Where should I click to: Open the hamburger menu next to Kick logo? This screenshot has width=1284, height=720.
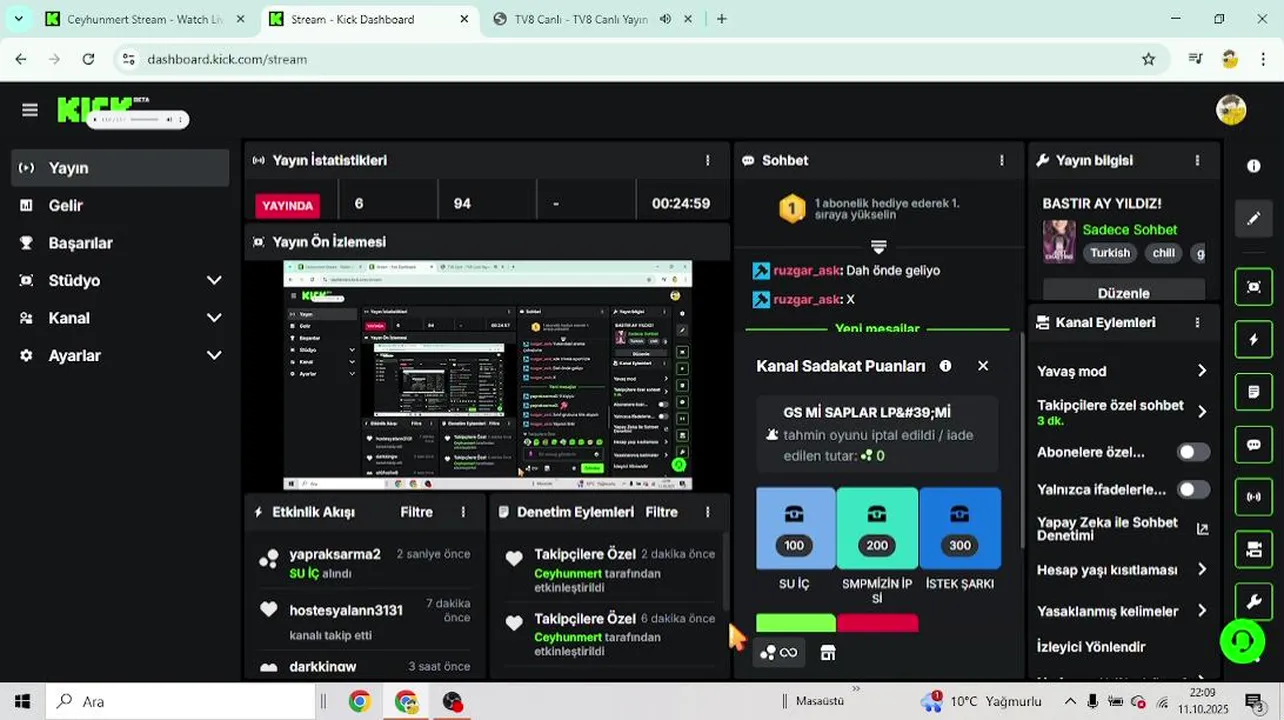click(29, 110)
